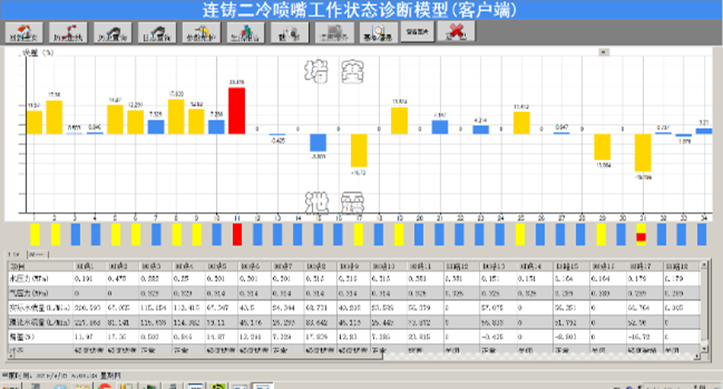
Task: Click the third toolbar history query icon
Action: point(113,33)
